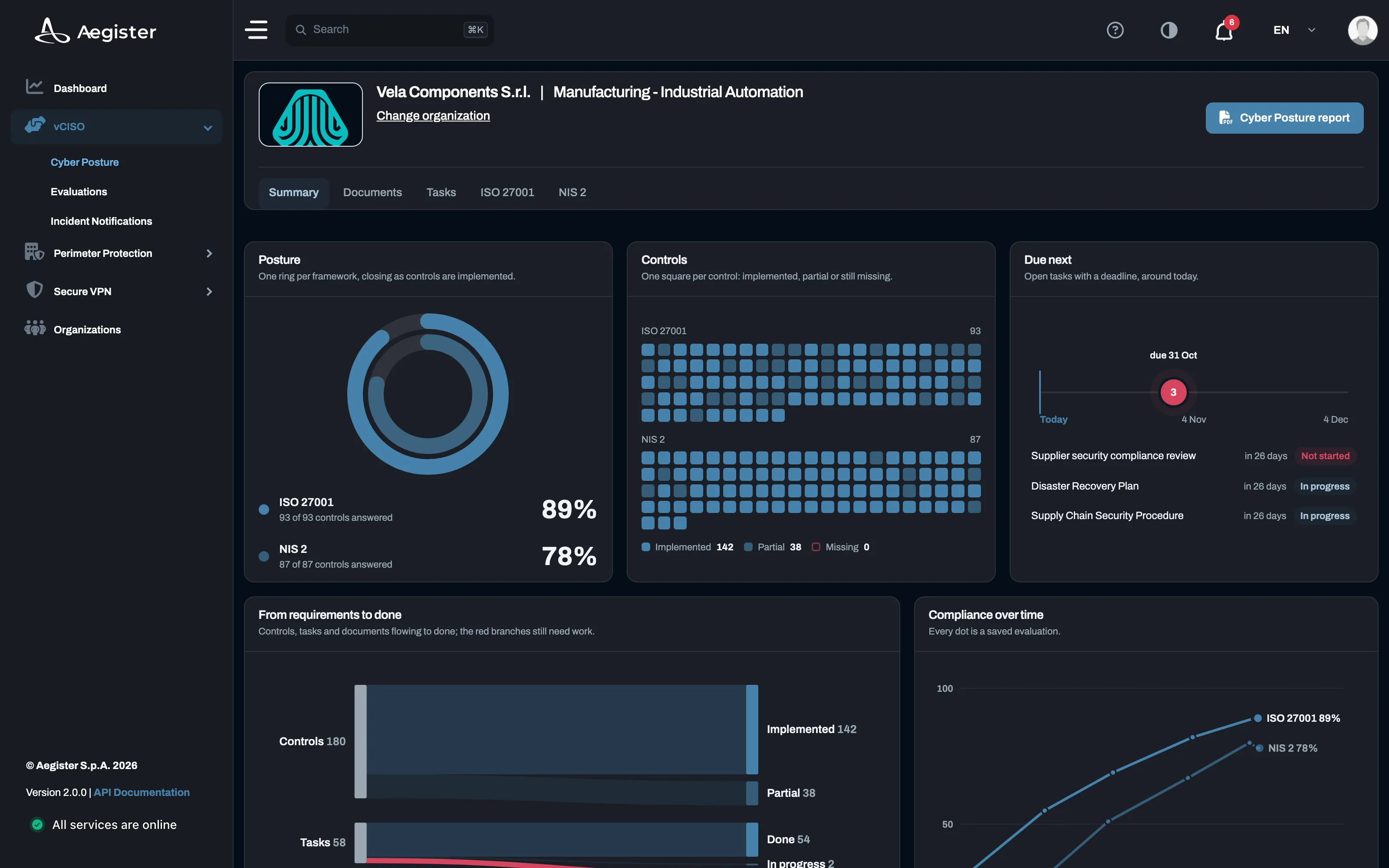Open Organizations in sidebar
The width and height of the screenshot is (1389, 868).
(x=115, y=329)
